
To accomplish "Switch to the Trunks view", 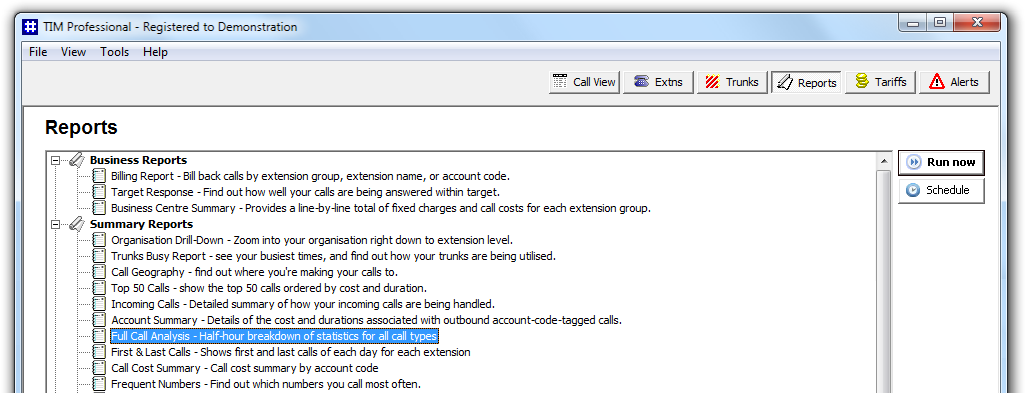I will [732, 82].
